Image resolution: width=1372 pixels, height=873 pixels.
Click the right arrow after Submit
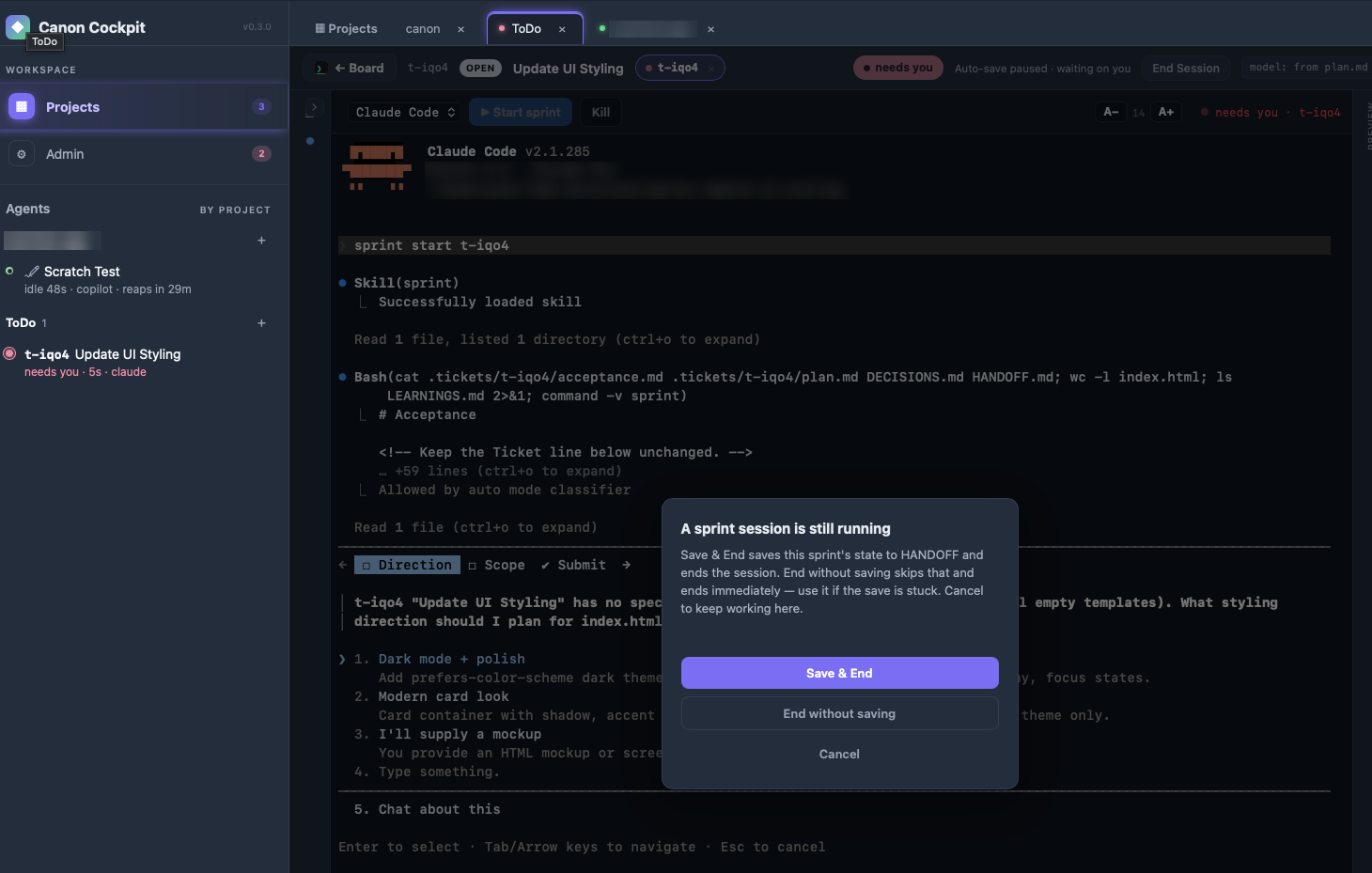(x=626, y=565)
